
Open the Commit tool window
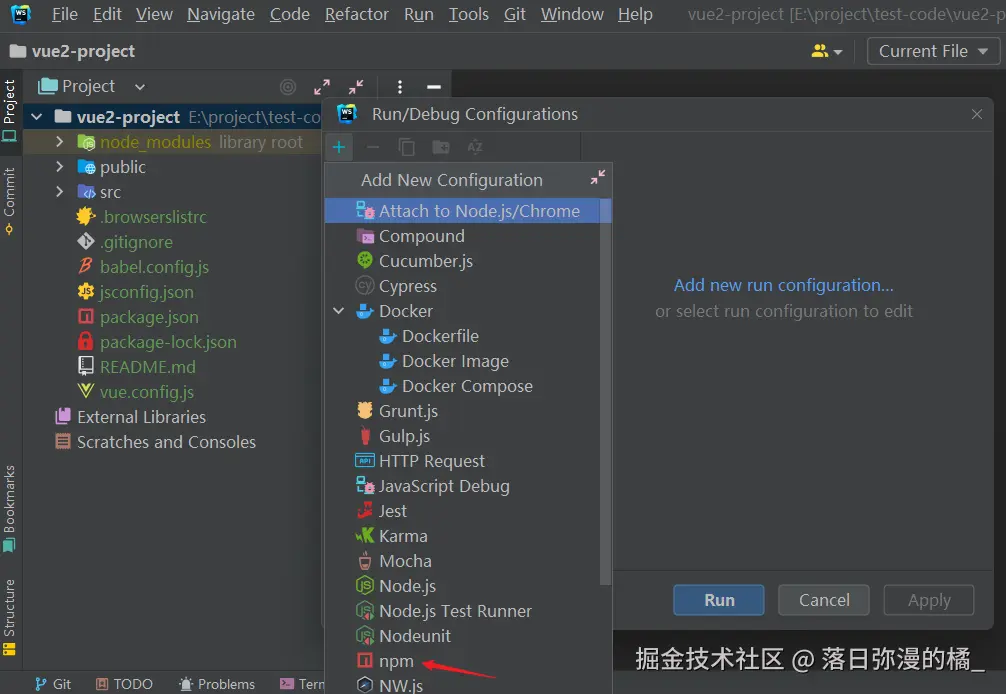click(11, 197)
